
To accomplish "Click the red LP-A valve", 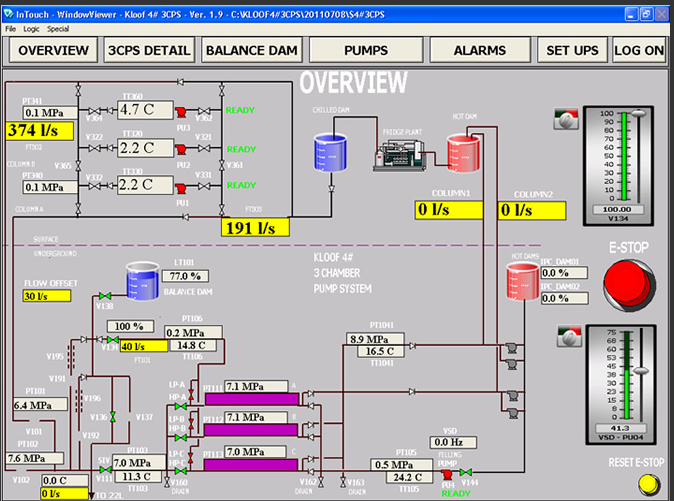I will click(x=191, y=394).
